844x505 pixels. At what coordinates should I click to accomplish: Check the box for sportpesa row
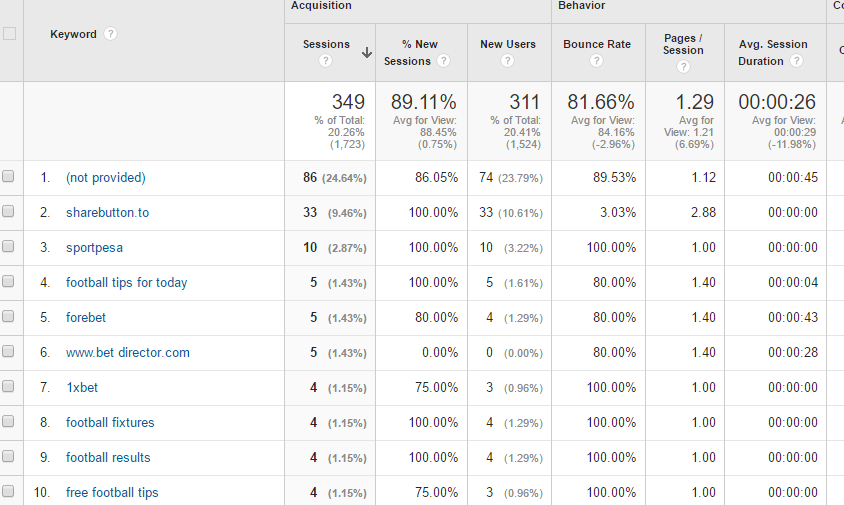[x=8, y=246]
